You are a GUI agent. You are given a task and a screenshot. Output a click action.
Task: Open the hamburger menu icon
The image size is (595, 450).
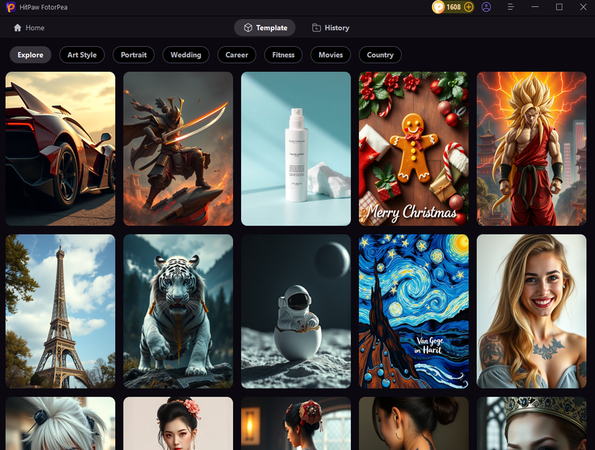(511, 7)
